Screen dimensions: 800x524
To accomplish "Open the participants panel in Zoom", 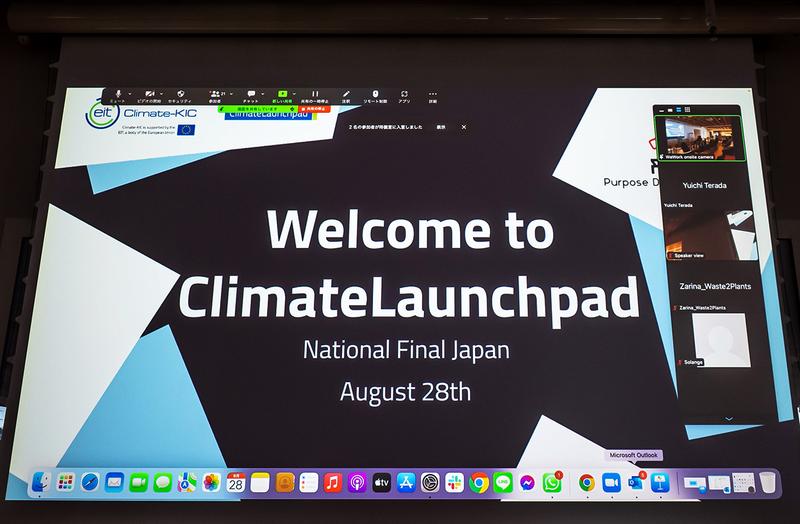I will click(x=215, y=94).
